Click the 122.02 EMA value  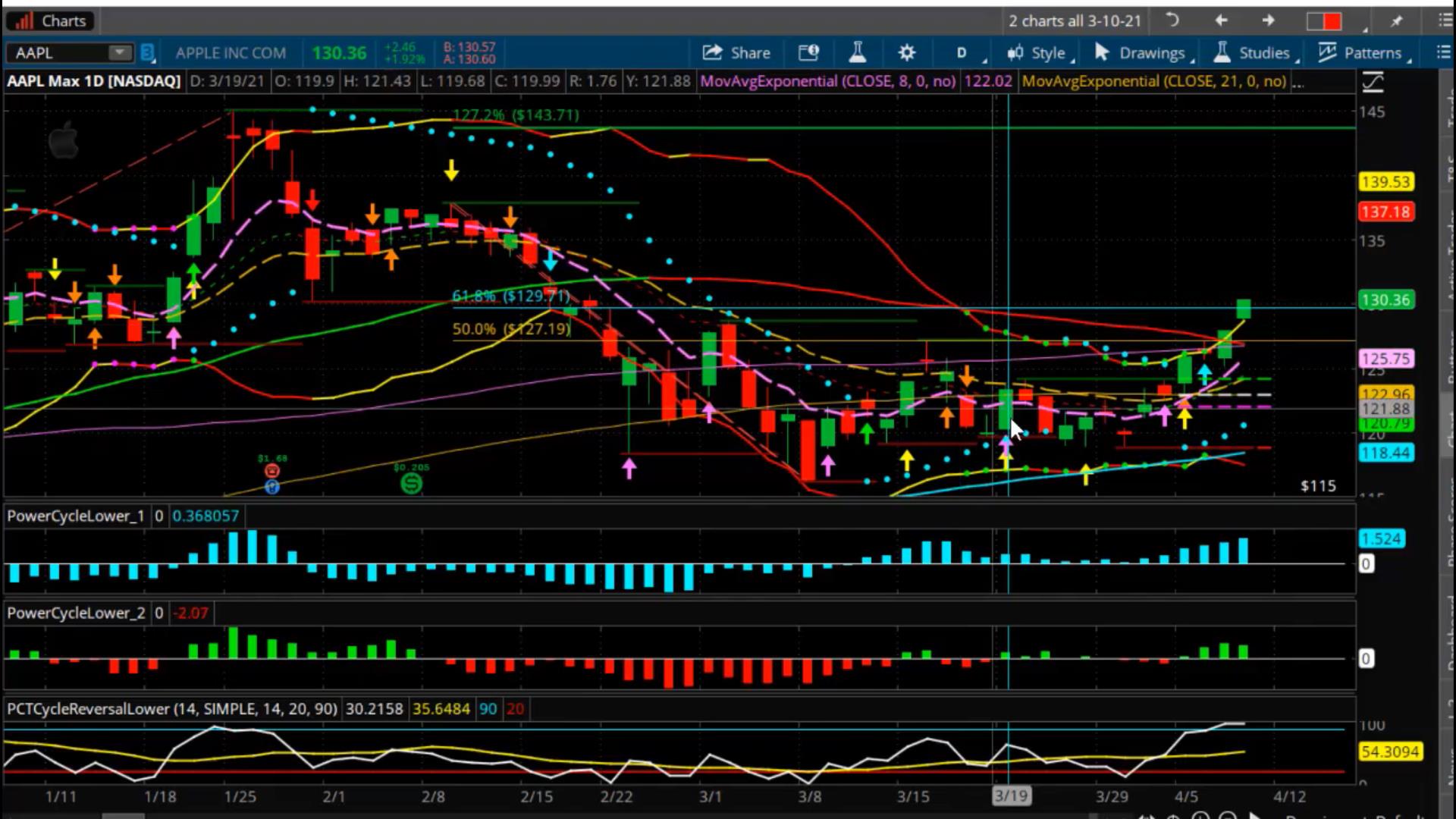[988, 81]
